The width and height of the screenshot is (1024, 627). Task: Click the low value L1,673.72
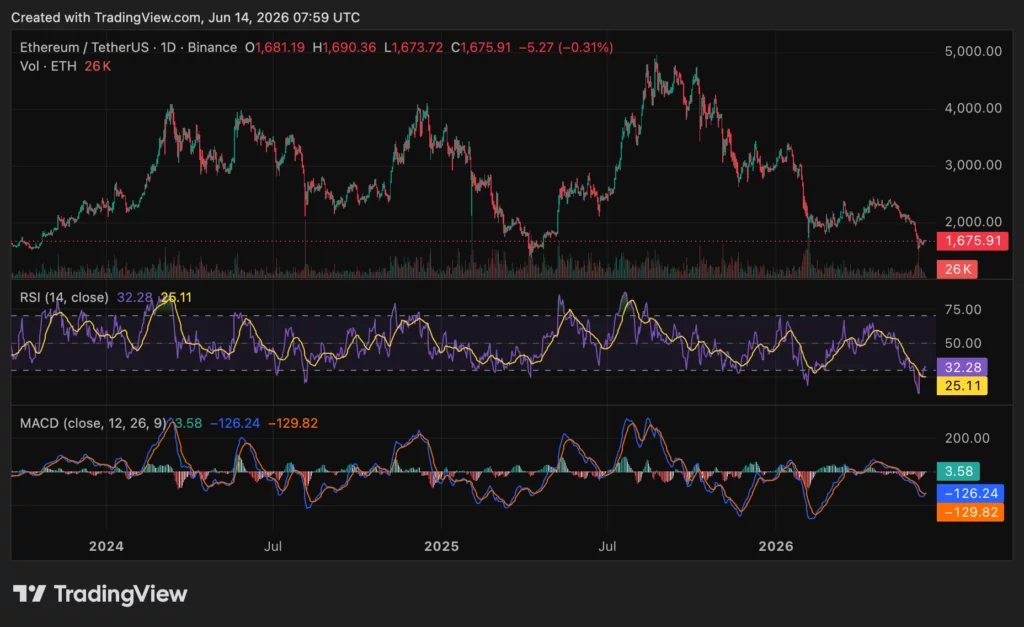pyautogui.click(x=413, y=47)
